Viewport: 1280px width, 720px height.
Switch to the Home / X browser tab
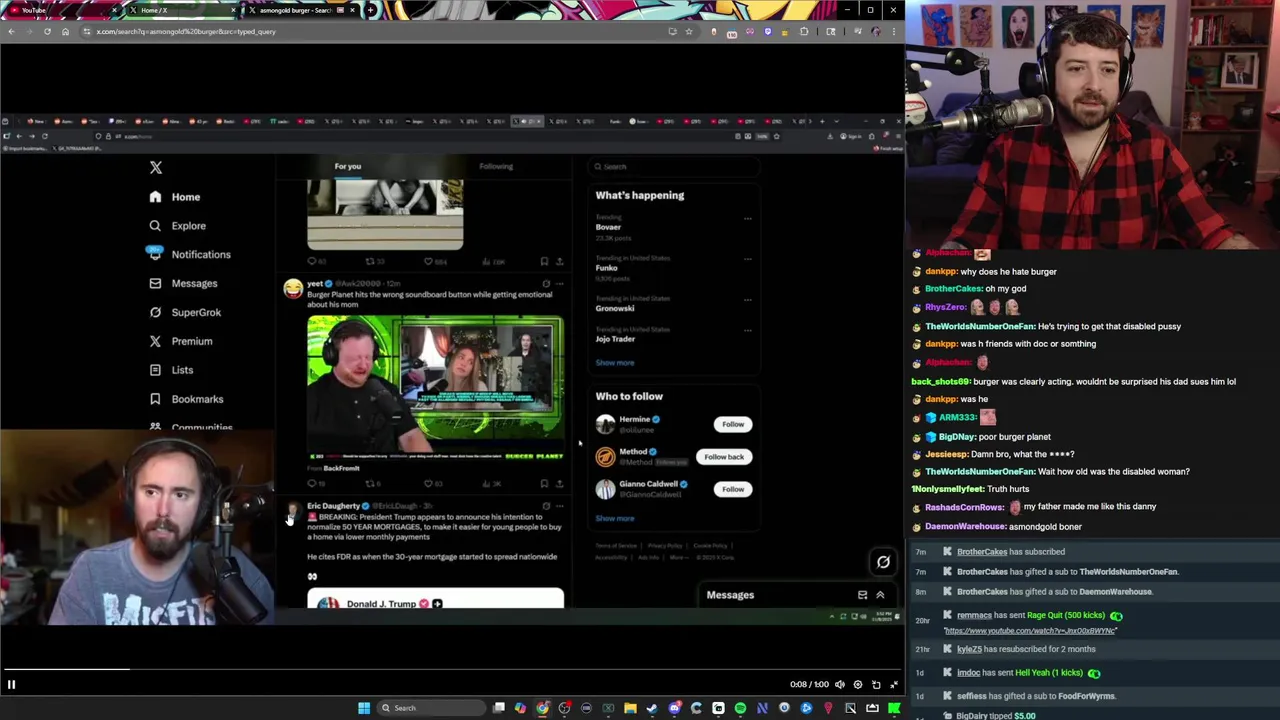(180, 10)
